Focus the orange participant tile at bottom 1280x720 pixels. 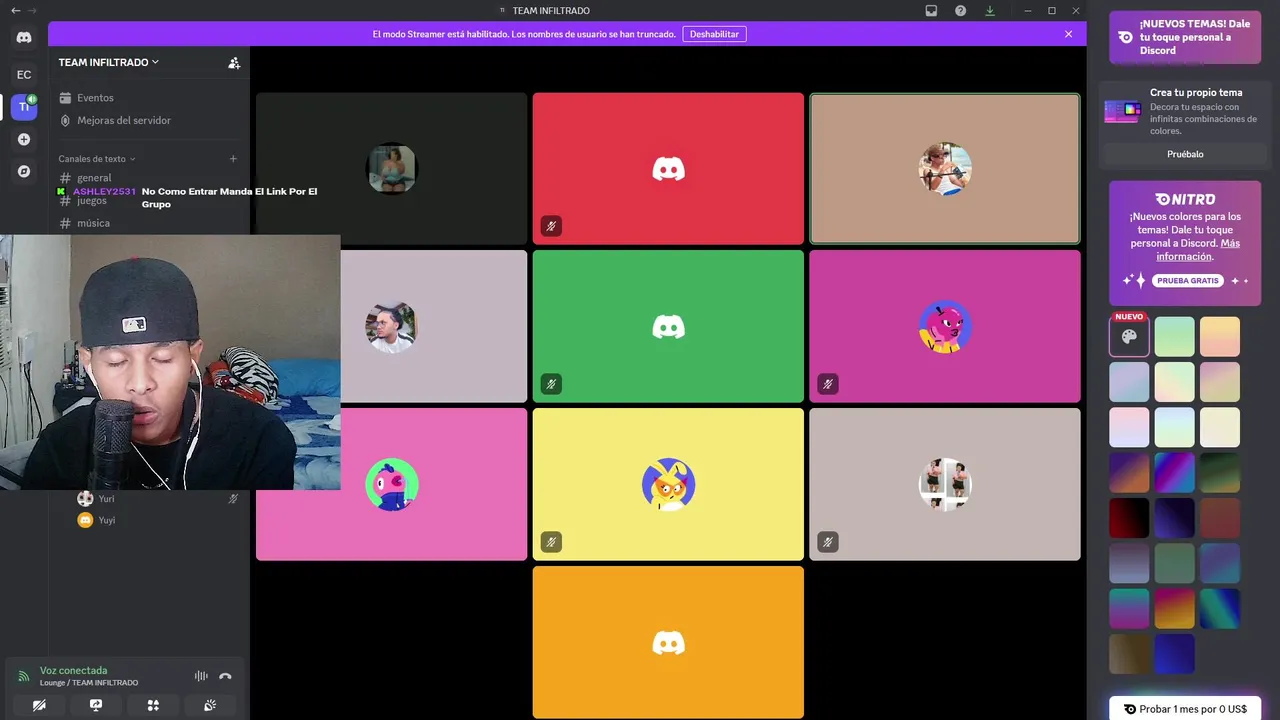click(x=668, y=642)
